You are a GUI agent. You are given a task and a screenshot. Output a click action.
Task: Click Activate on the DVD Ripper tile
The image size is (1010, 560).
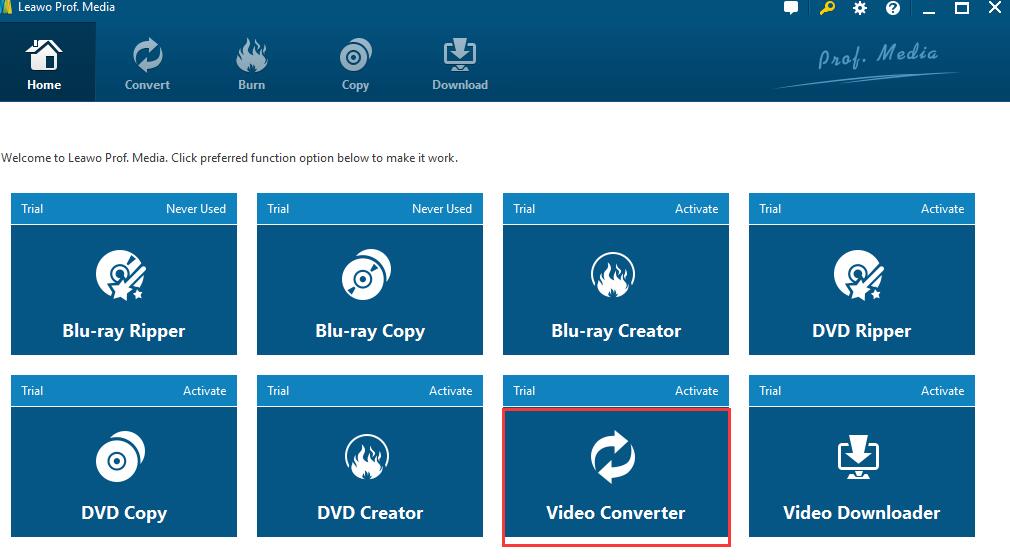coord(942,209)
